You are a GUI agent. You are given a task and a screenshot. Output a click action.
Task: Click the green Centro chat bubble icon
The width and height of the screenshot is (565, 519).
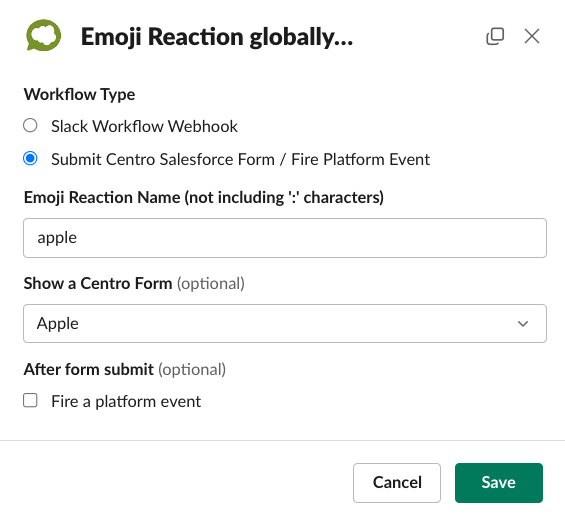pyautogui.click(x=44, y=35)
